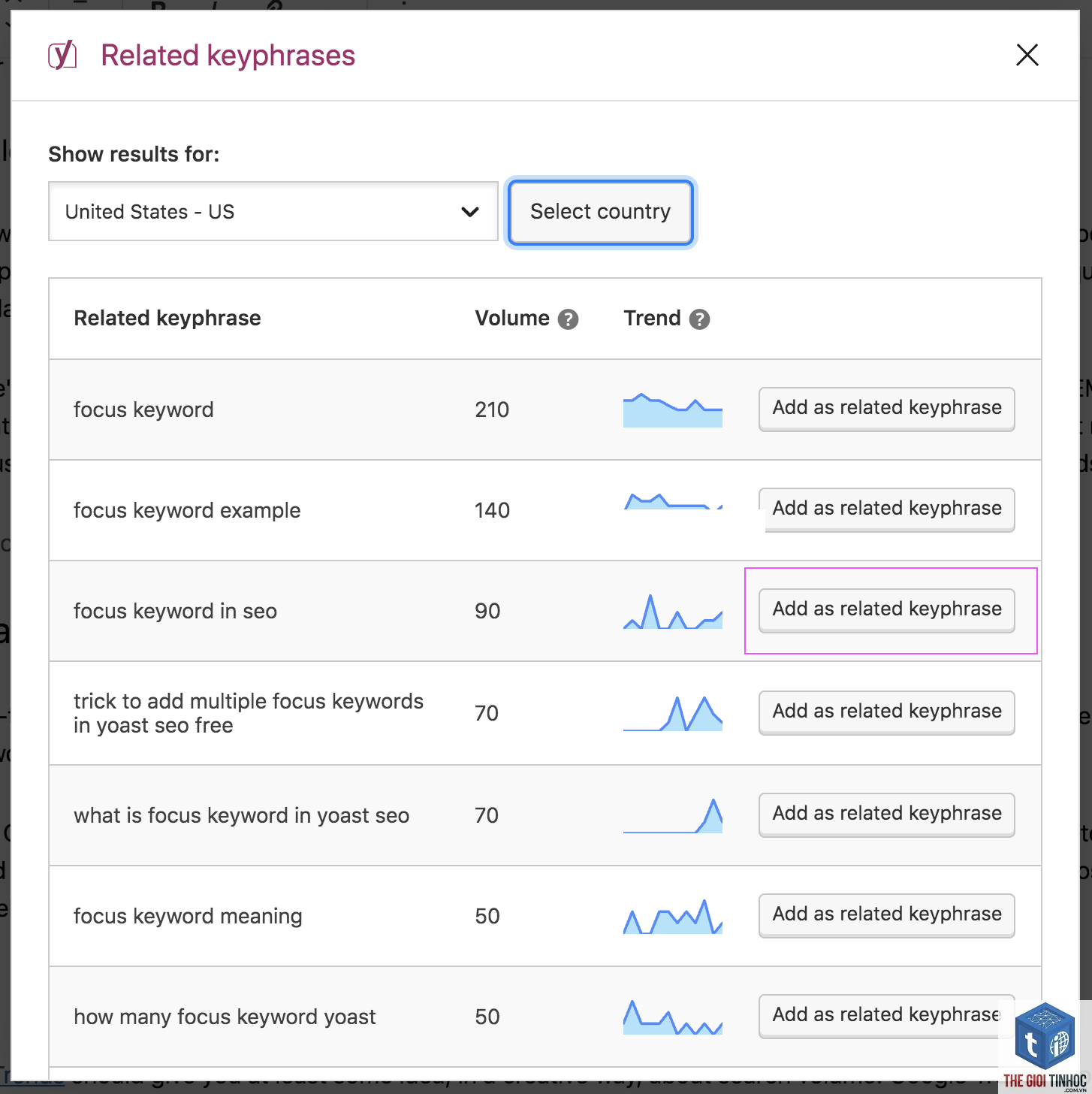Click the Yoast logo icon in the header
Viewport: 1092px width, 1094px height.
click(62, 55)
